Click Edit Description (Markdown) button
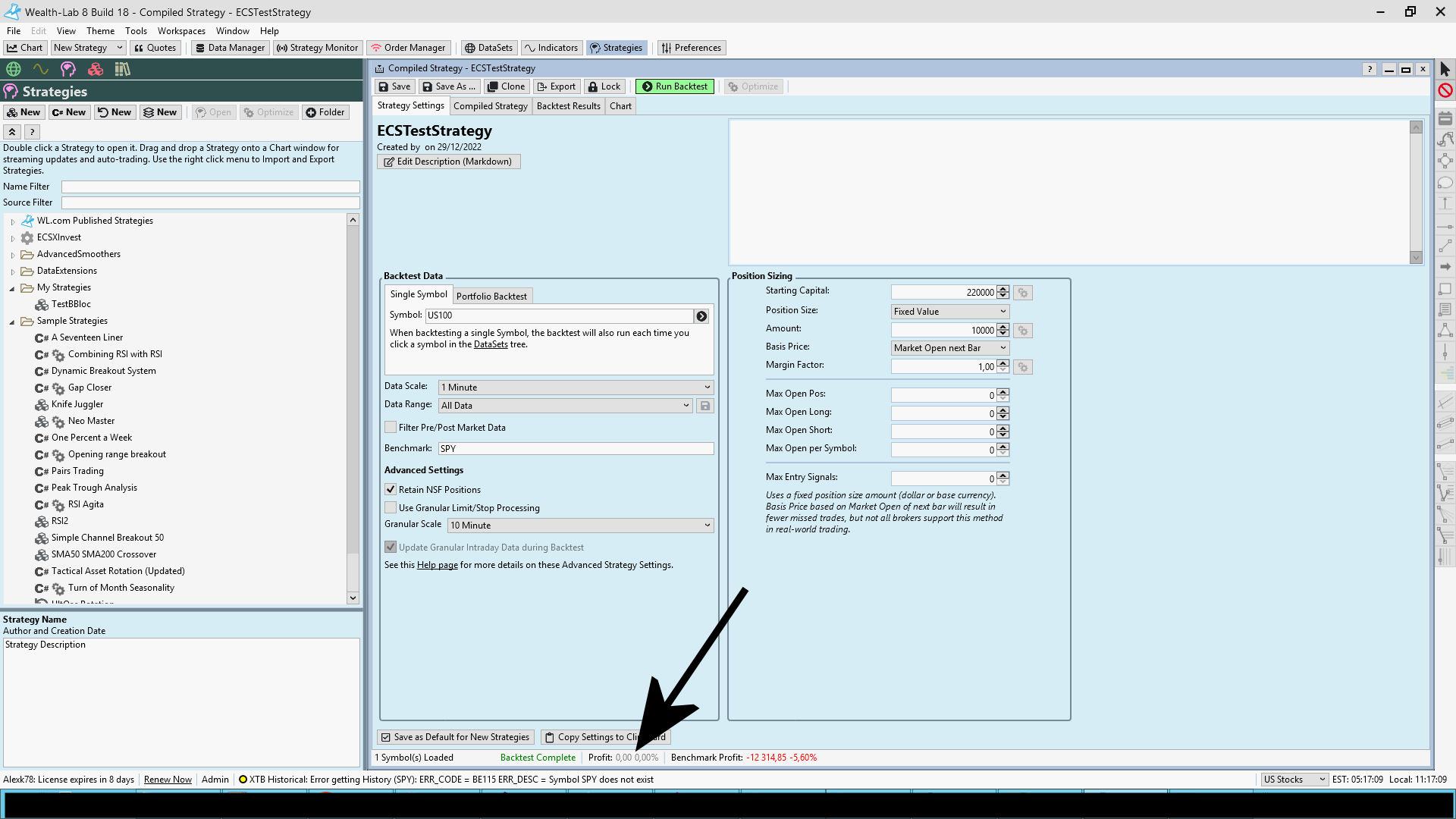Screen dimensions: 1456x819 click(448, 162)
